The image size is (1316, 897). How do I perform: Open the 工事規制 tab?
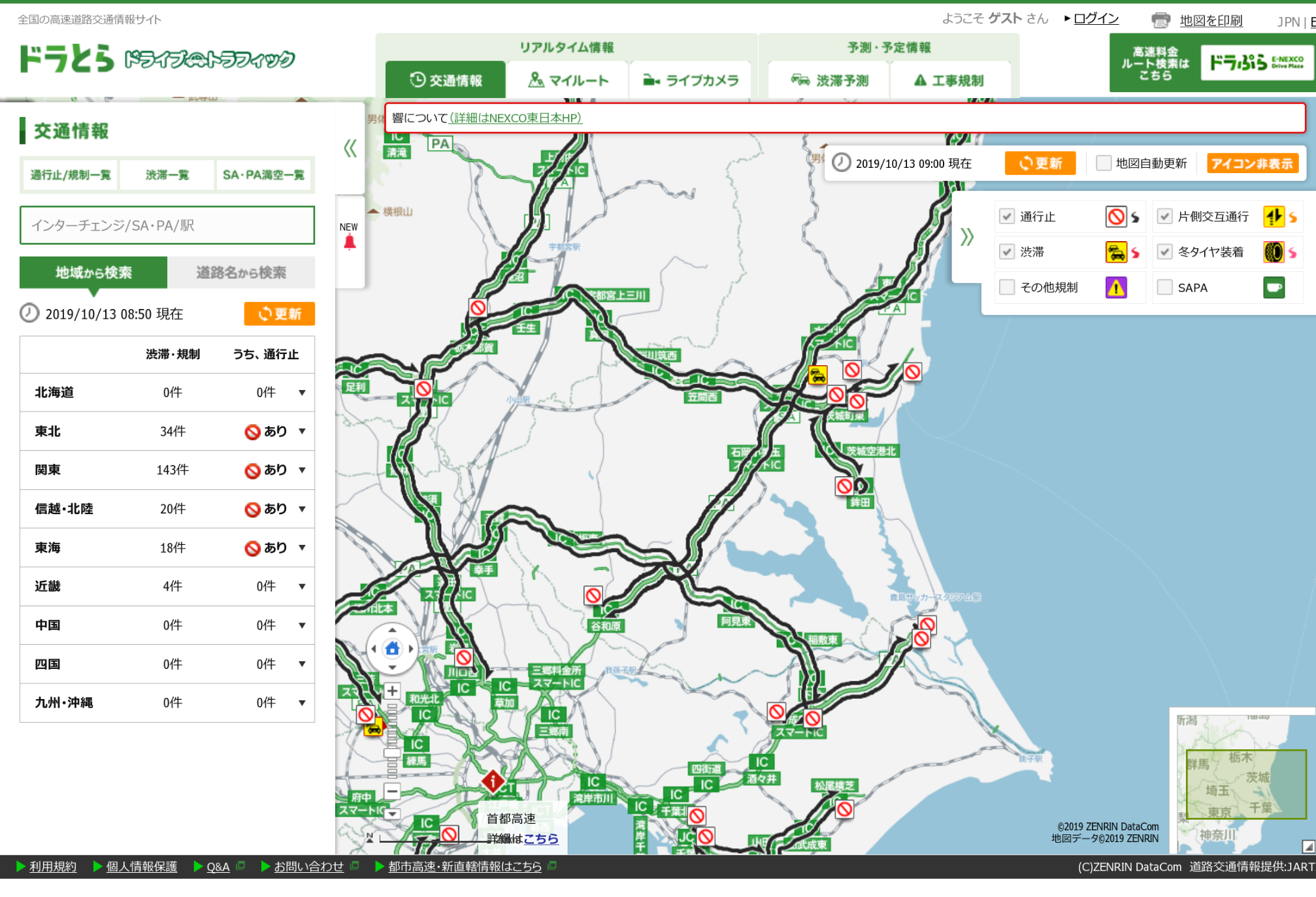click(x=950, y=80)
